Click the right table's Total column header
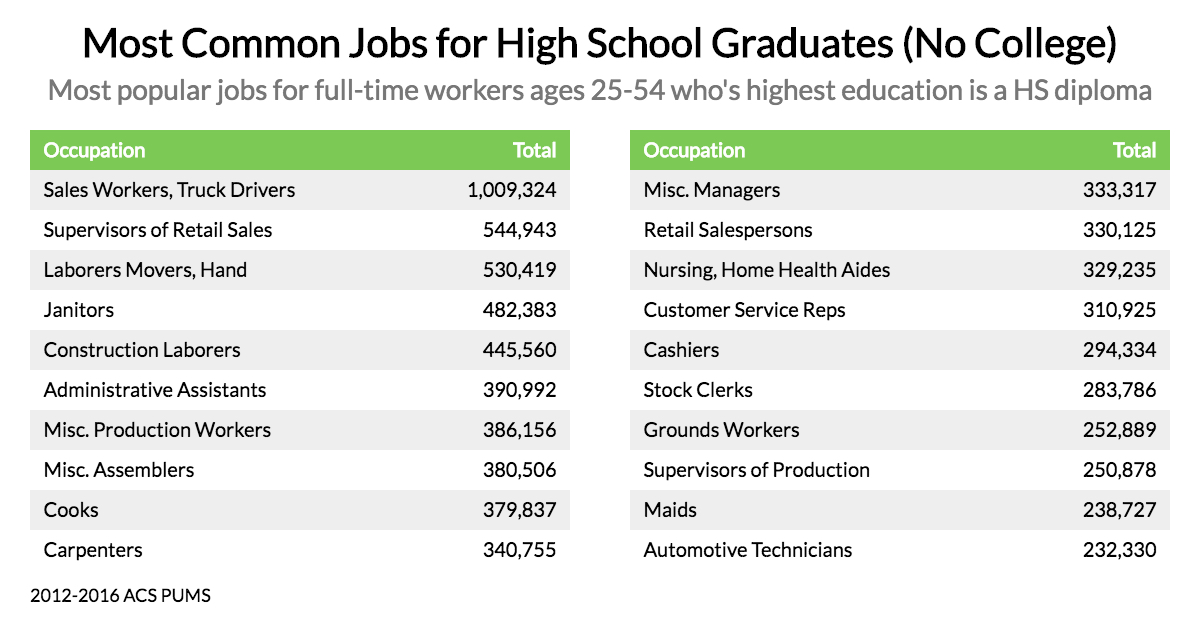This screenshot has width=1200, height=628. (1134, 150)
